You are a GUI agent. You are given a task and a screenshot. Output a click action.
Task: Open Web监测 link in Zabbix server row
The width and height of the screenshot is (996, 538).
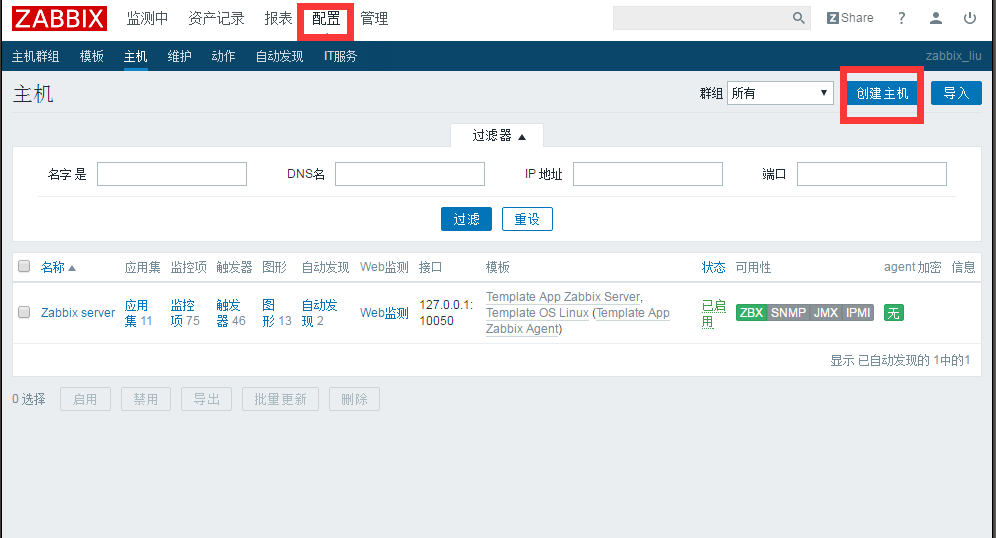[384, 313]
